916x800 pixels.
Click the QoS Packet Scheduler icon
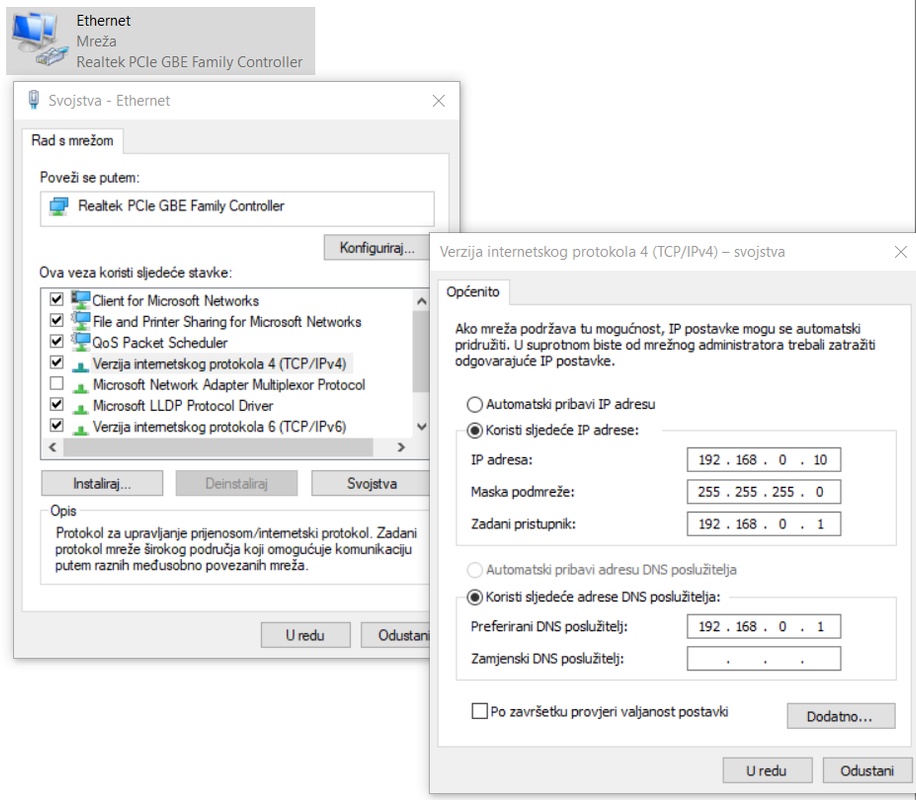(81, 341)
